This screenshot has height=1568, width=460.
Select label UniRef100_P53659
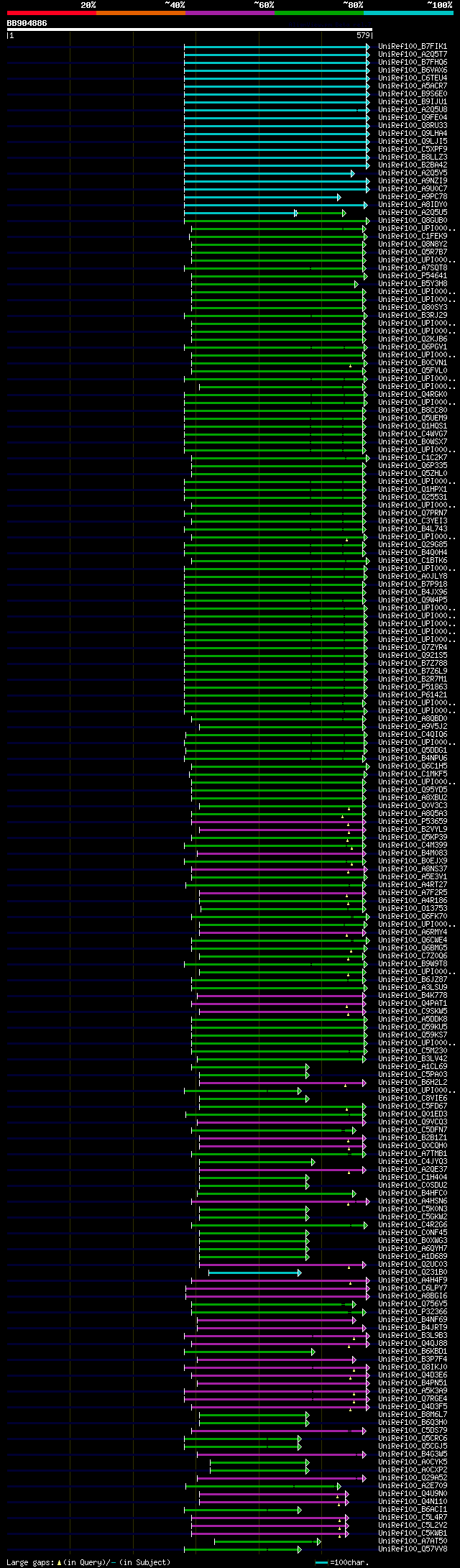point(413,821)
